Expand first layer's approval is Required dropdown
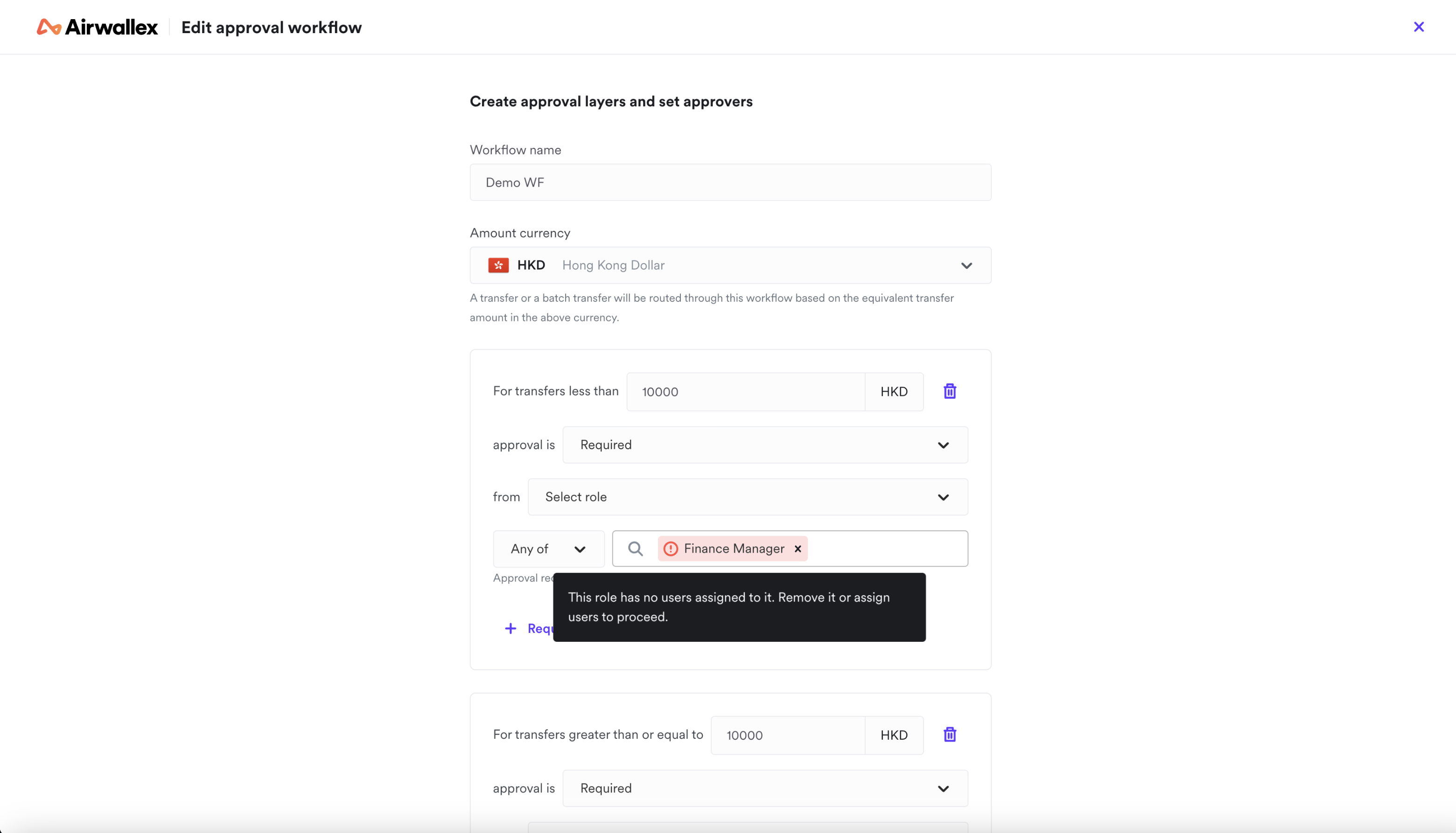The image size is (1456, 833). pos(764,445)
